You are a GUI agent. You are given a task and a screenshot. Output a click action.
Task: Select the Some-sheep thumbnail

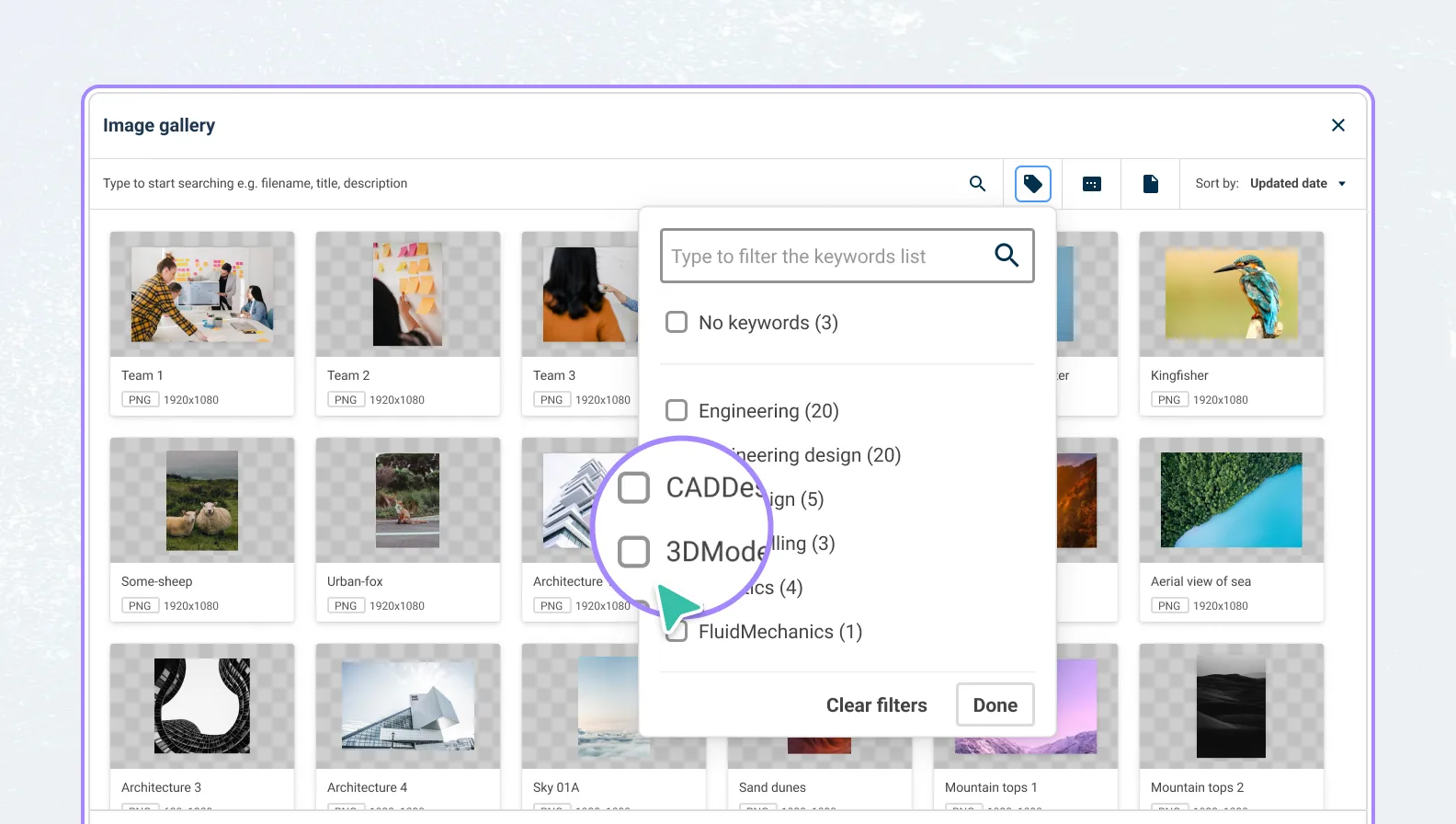(x=202, y=500)
